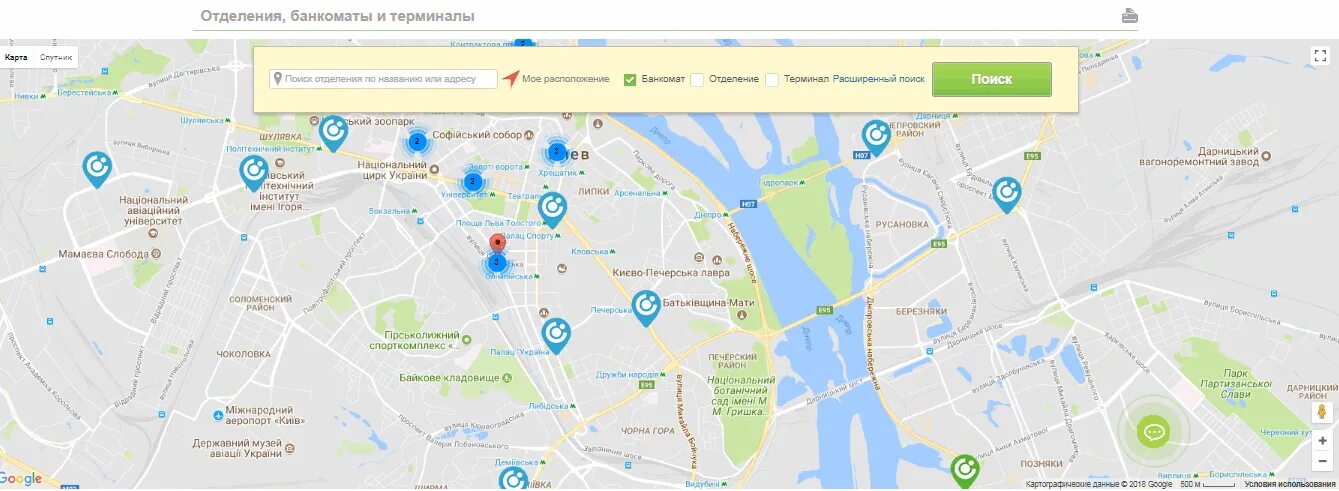
Task: Click ATM pin beside Київський зоопарк
Action: point(333,133)
